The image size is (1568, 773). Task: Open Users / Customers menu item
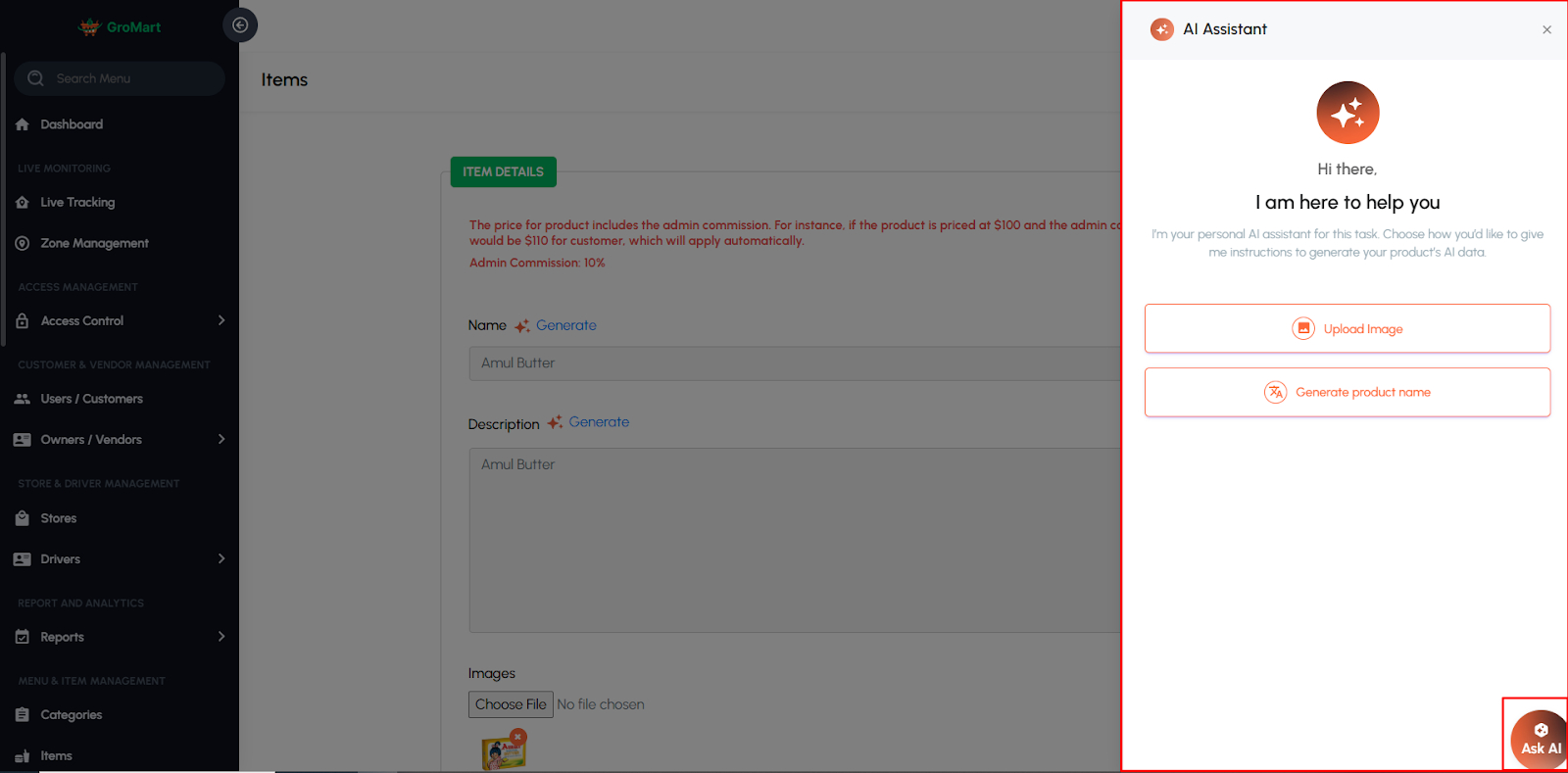pyautogui.click(x=91, y=399)
